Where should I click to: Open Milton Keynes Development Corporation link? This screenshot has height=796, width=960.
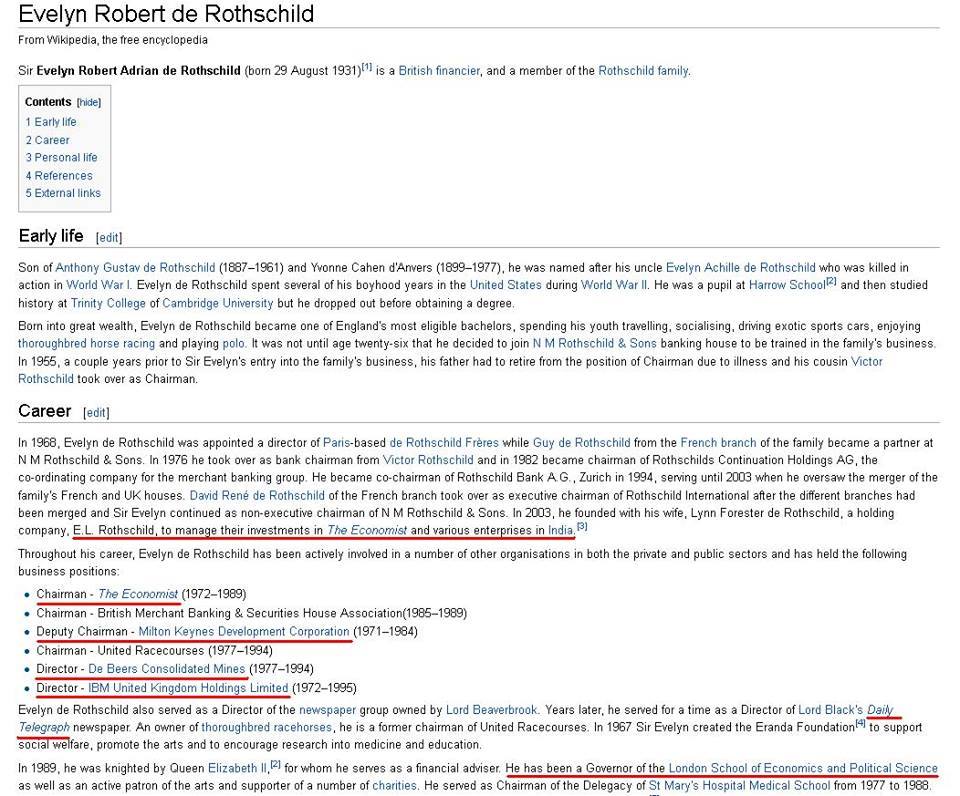(x=244, y=631)
